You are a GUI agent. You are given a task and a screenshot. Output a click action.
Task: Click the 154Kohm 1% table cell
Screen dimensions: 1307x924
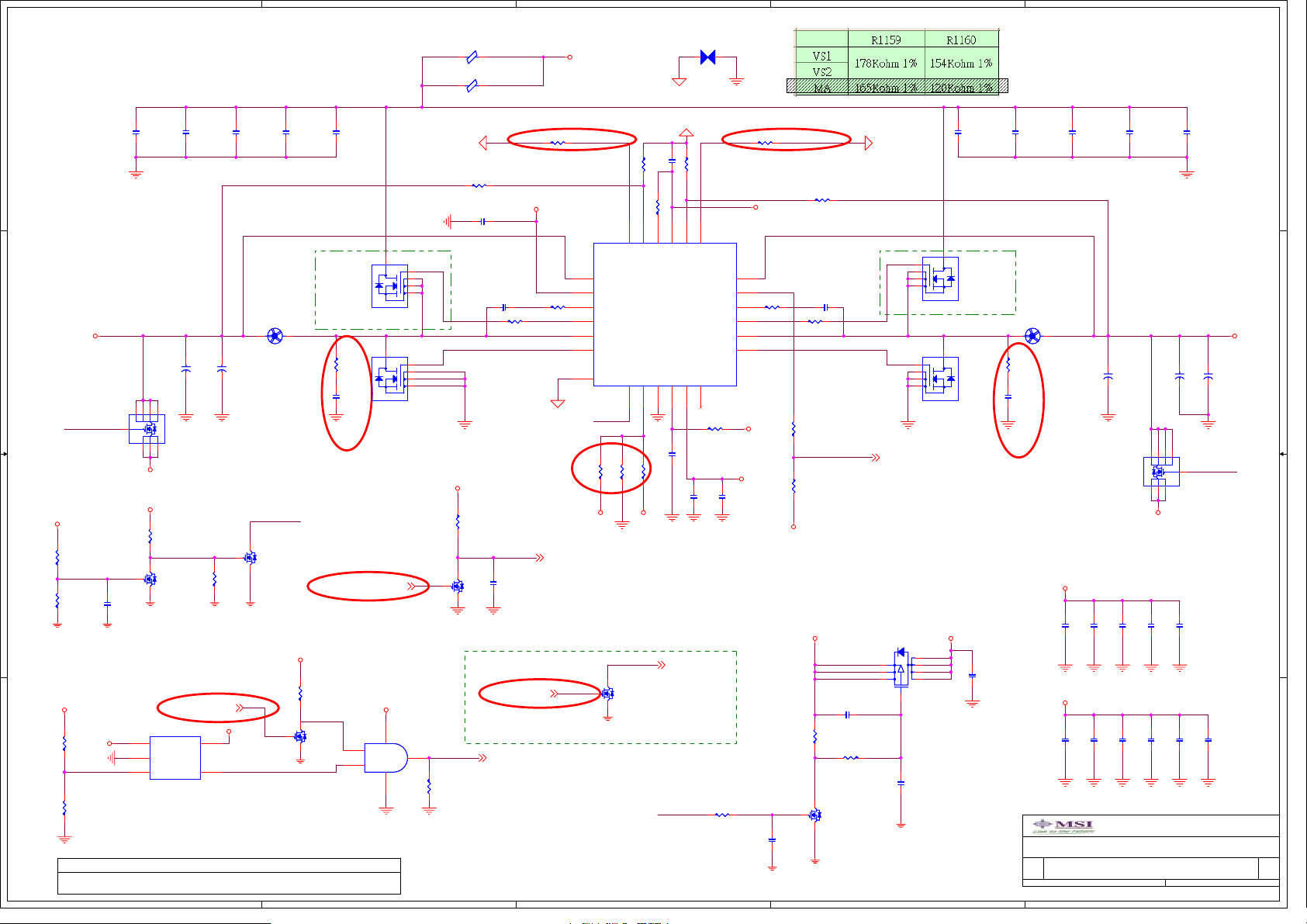[961, 64]
